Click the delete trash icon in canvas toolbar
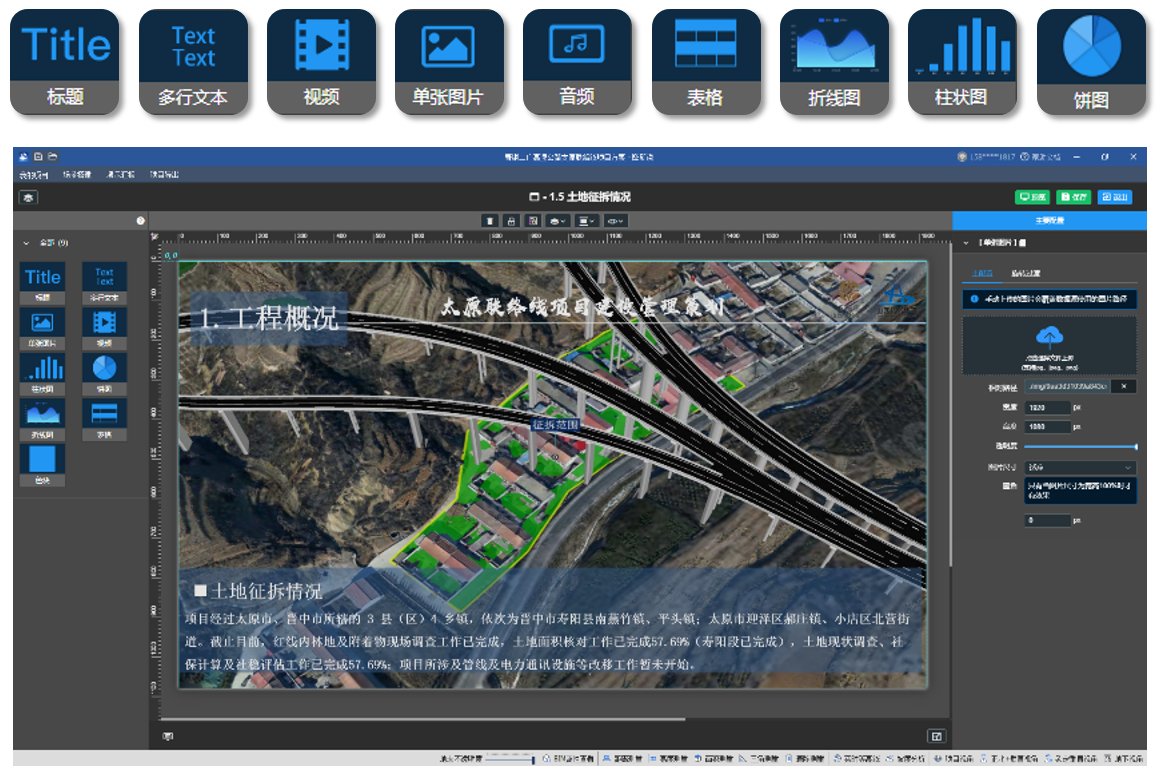1161x772 pixels. [x=490, y=220]
